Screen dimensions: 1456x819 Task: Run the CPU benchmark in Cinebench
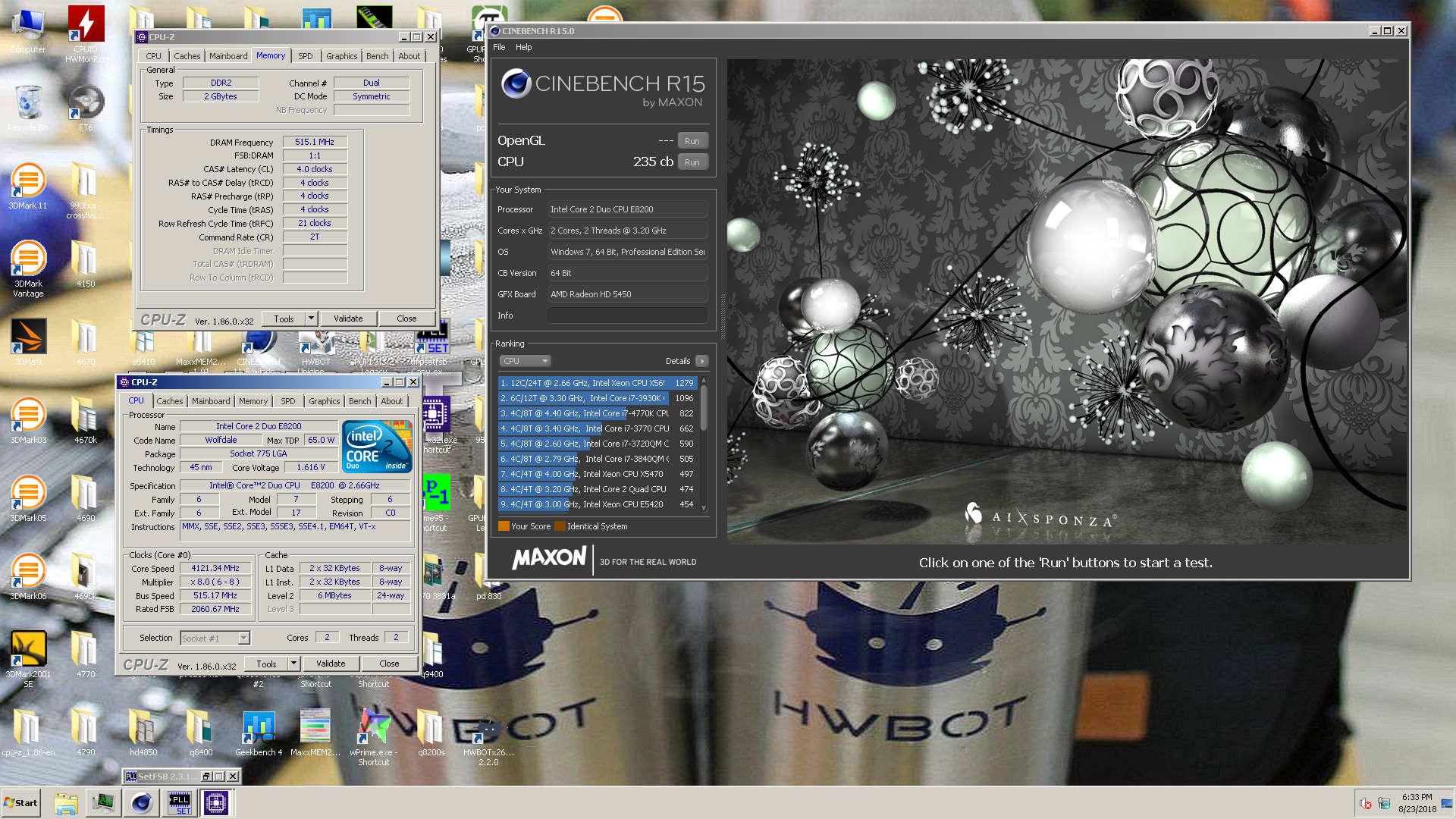click(692, 162)
